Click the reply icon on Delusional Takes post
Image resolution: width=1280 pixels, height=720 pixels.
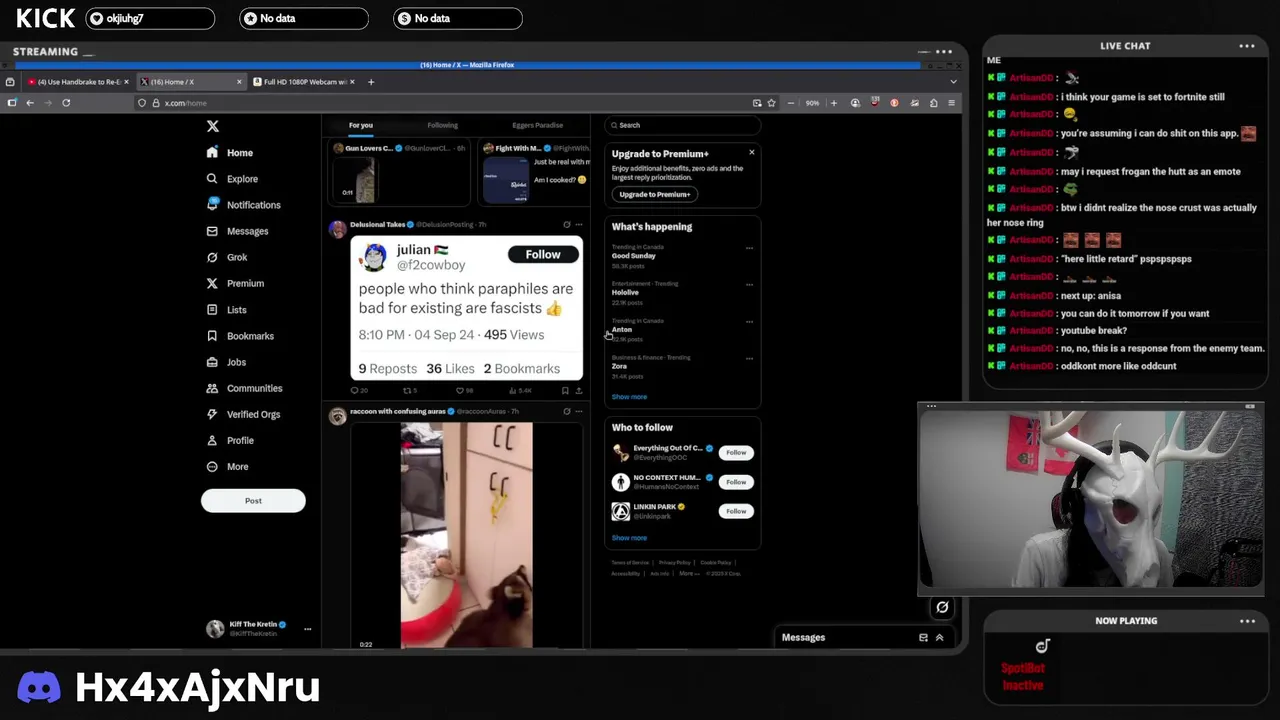tap(355, 391)
